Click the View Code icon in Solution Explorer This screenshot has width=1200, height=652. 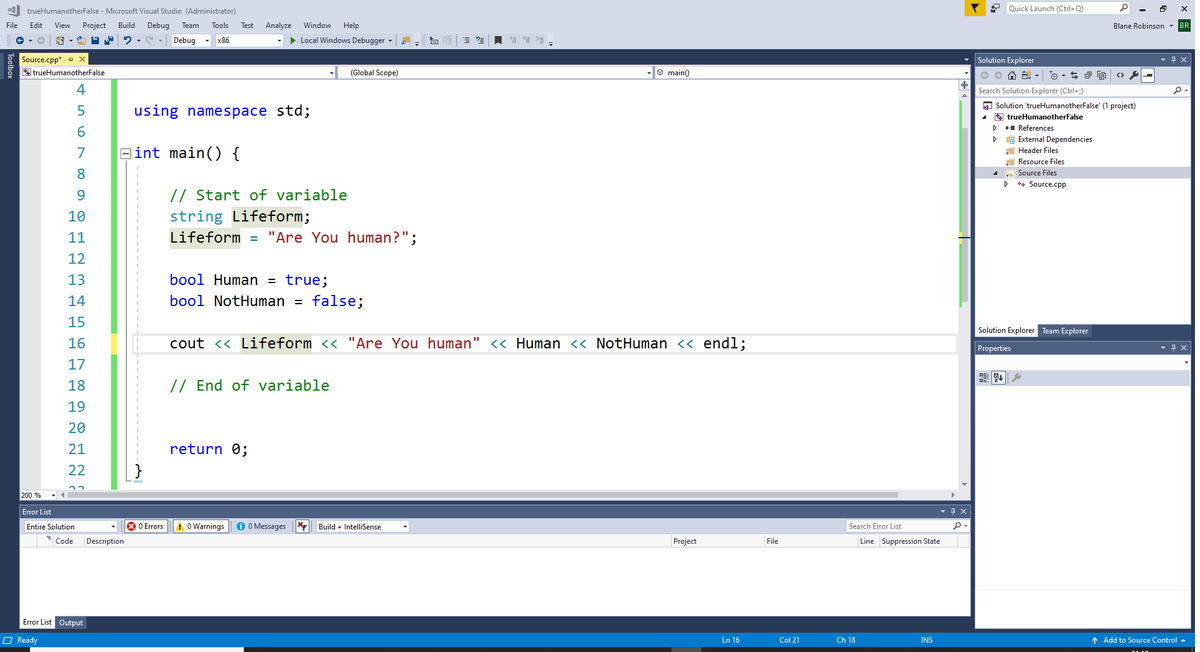click(x=1120, y=75)
